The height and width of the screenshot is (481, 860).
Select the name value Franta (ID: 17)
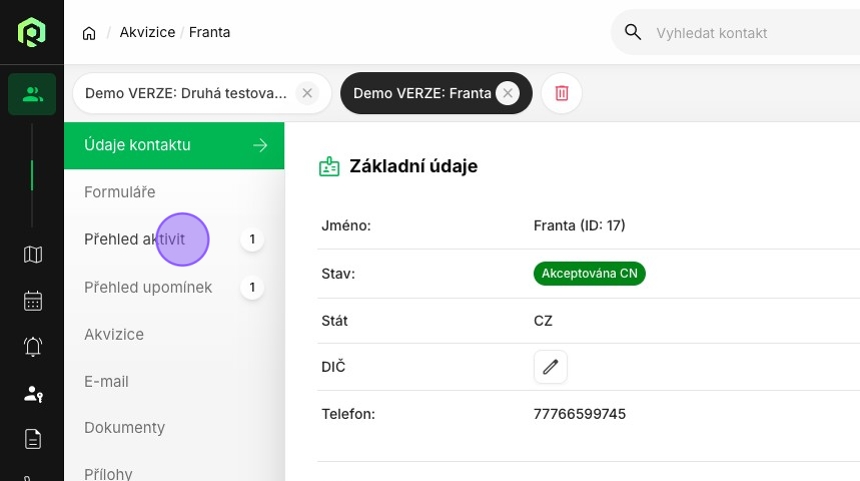point(579,225)
